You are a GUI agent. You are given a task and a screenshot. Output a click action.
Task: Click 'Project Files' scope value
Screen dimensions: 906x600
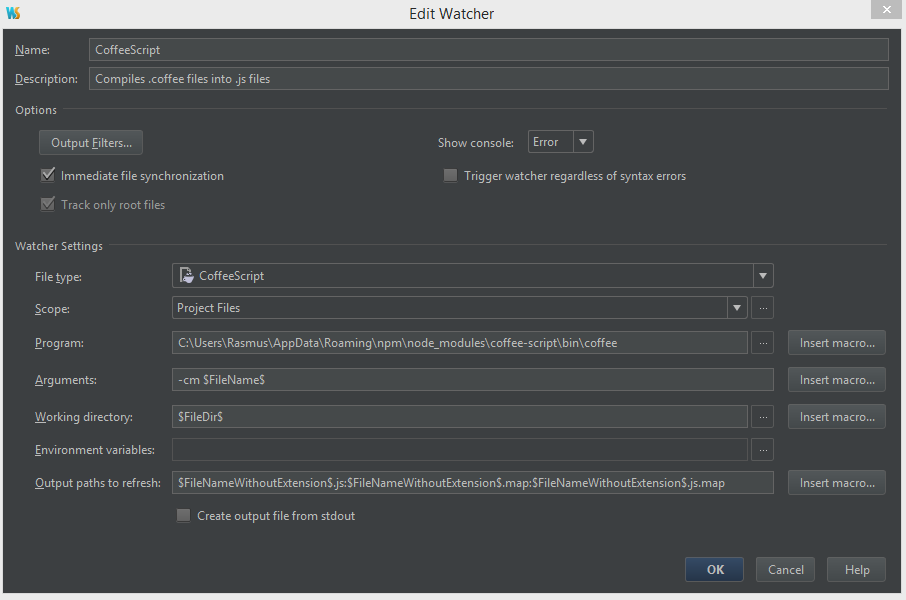click(x=208, y=308)
